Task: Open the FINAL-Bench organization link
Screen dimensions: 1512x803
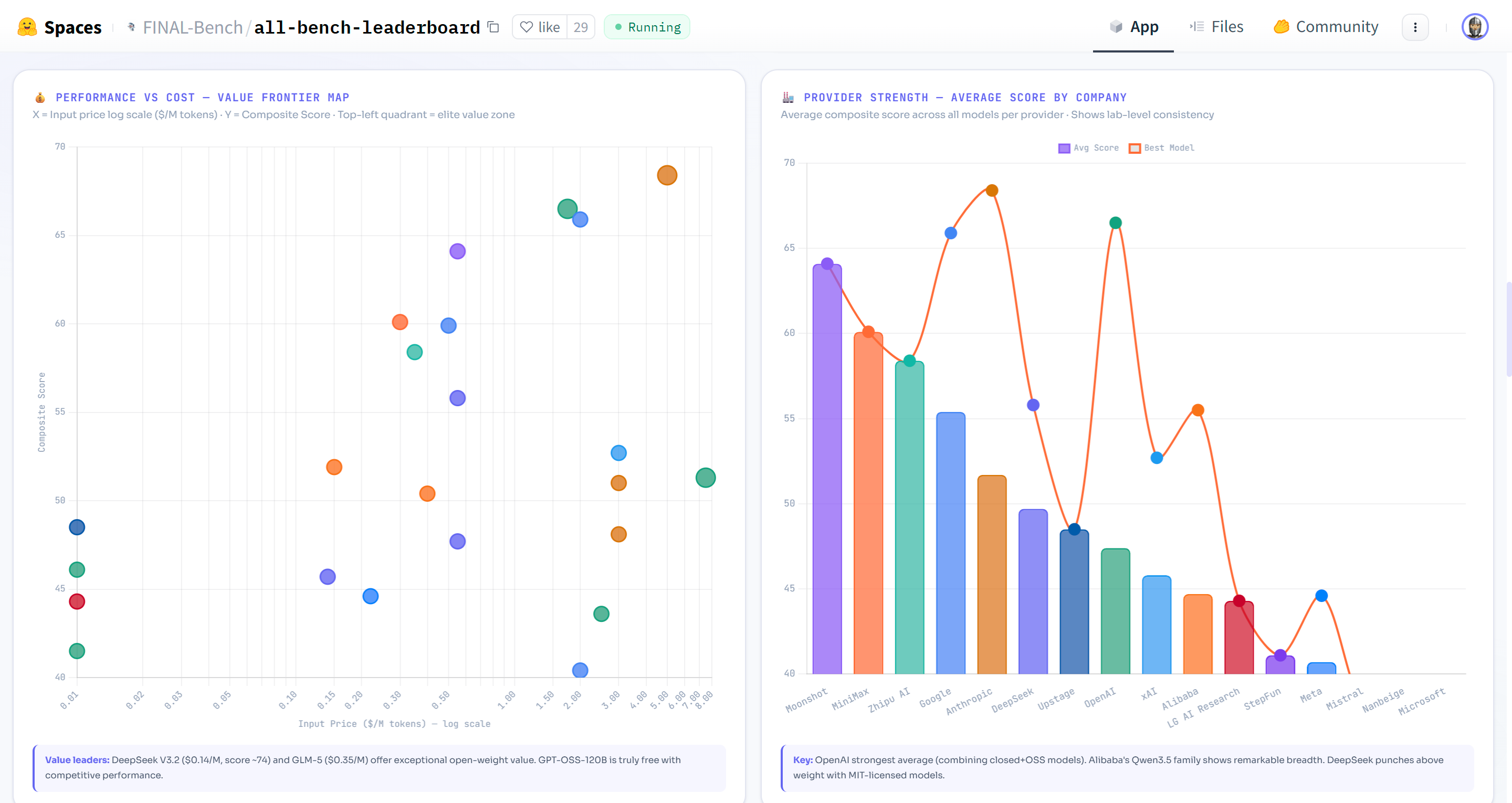Action: [193, 27]
